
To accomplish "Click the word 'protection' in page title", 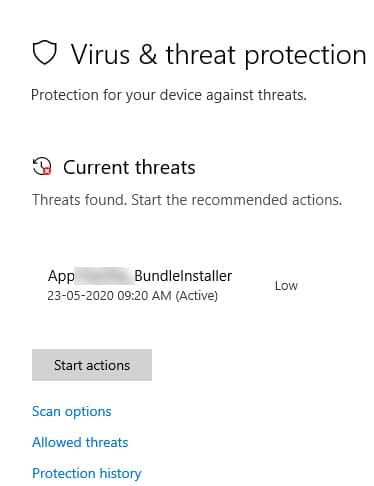I will [x=306, y=55].
